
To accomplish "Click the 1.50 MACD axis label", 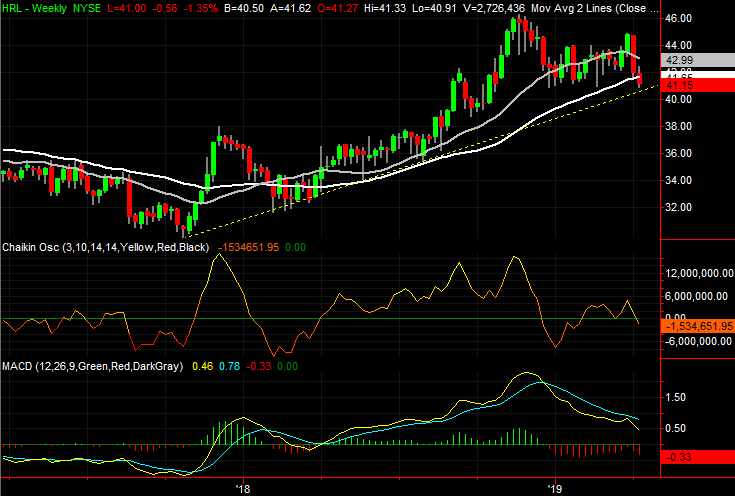I will tap(675, 397).
